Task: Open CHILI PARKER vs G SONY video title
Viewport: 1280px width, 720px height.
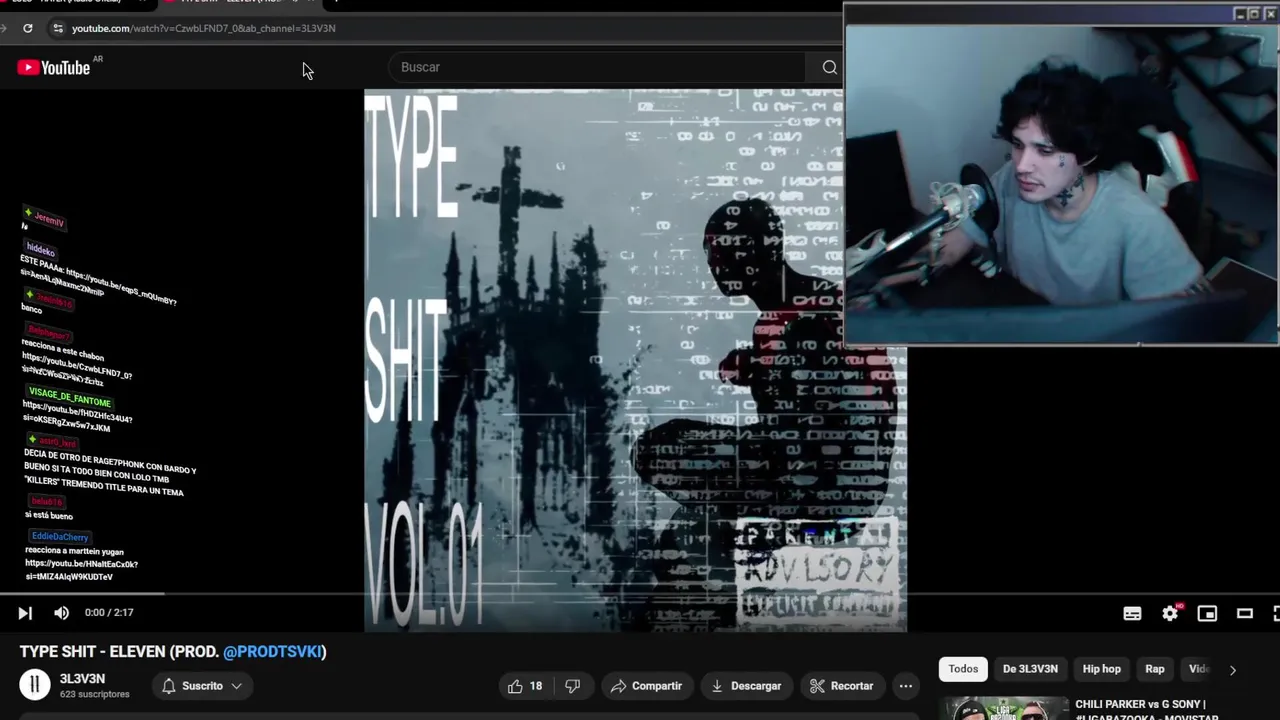Action: click(1146, 711)
